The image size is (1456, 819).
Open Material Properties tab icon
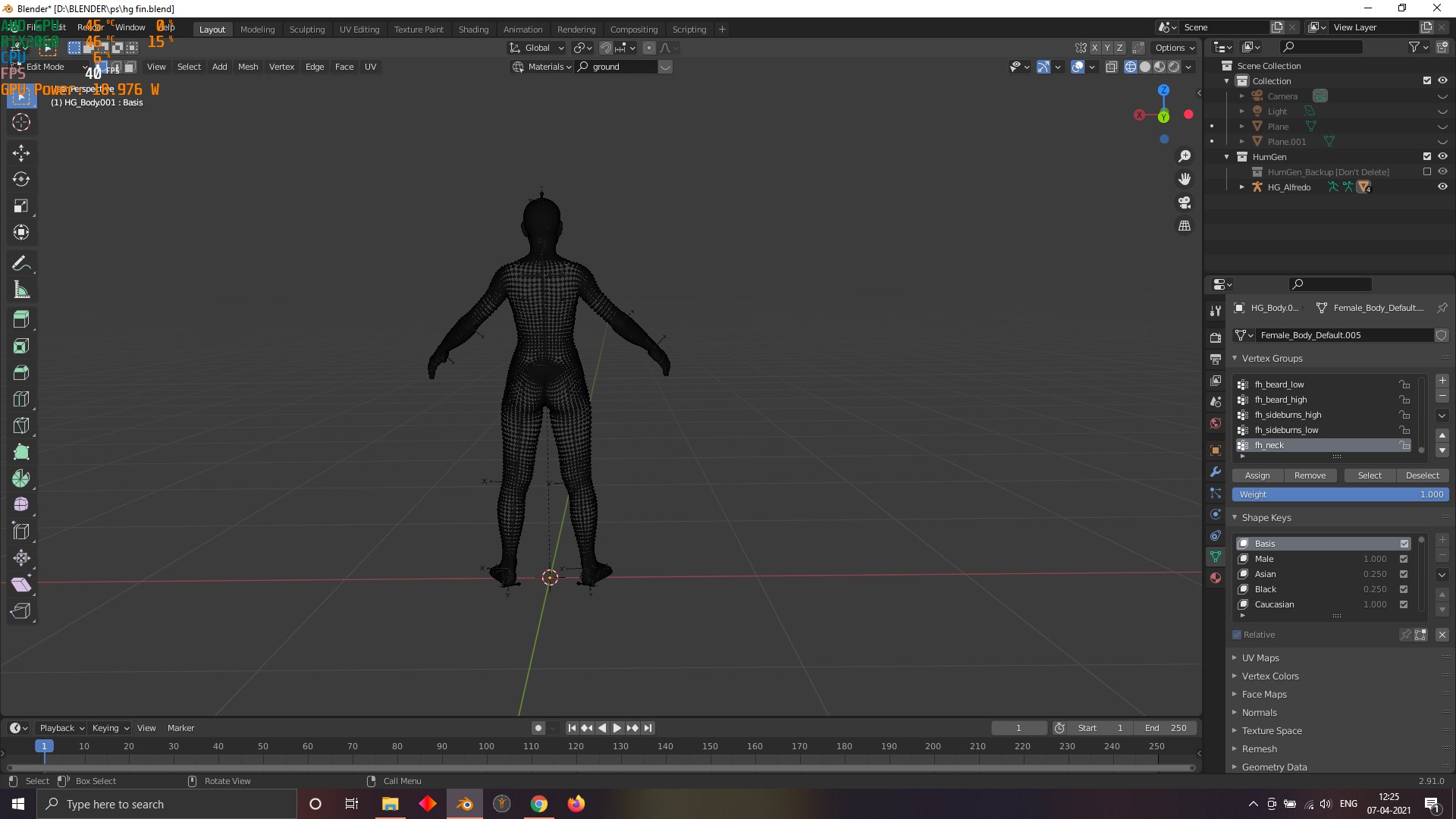(1216, 578)
